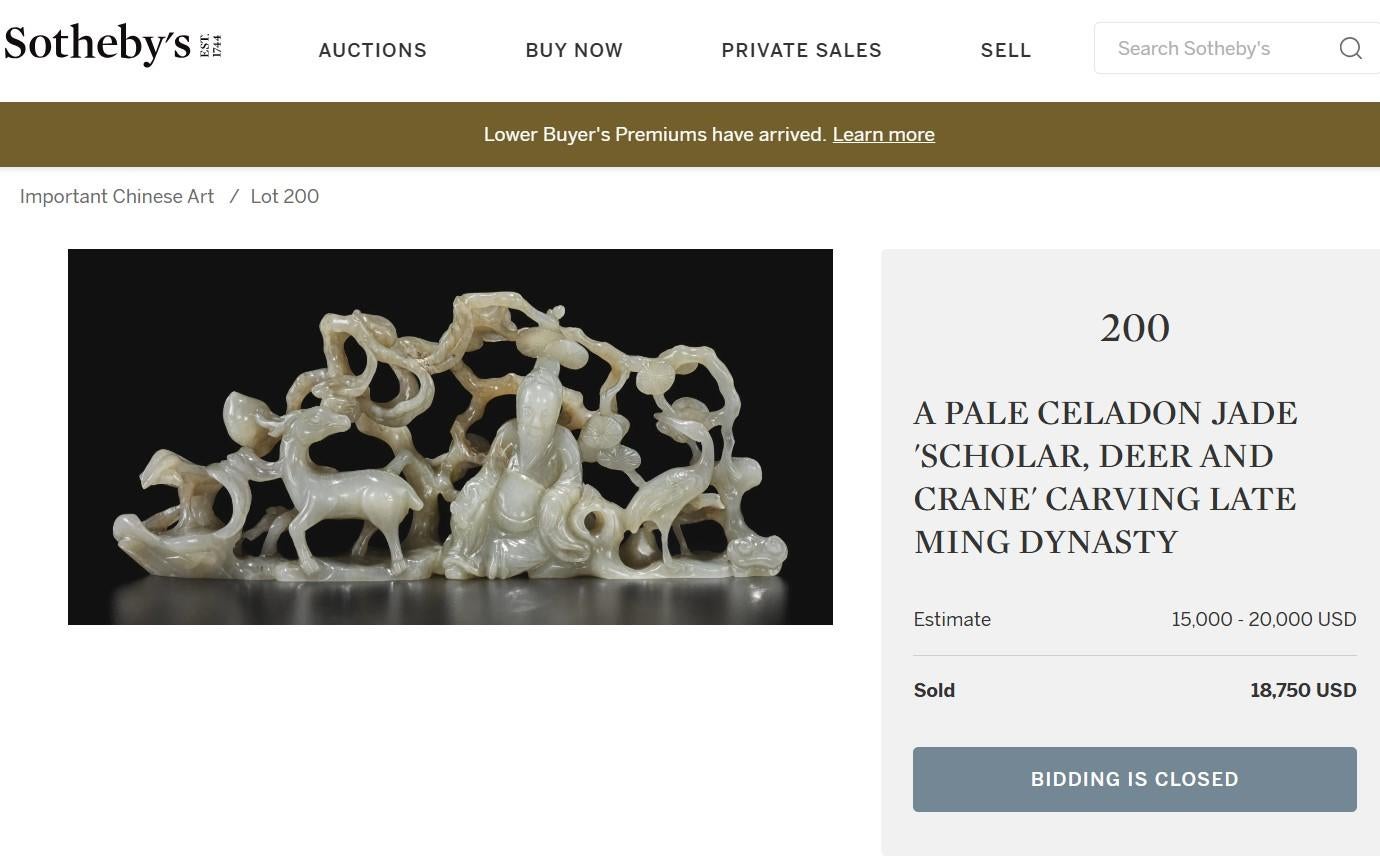Screen dimensions: 1380x862
Task: Click the Estimate label
Action: click(952, 619)
